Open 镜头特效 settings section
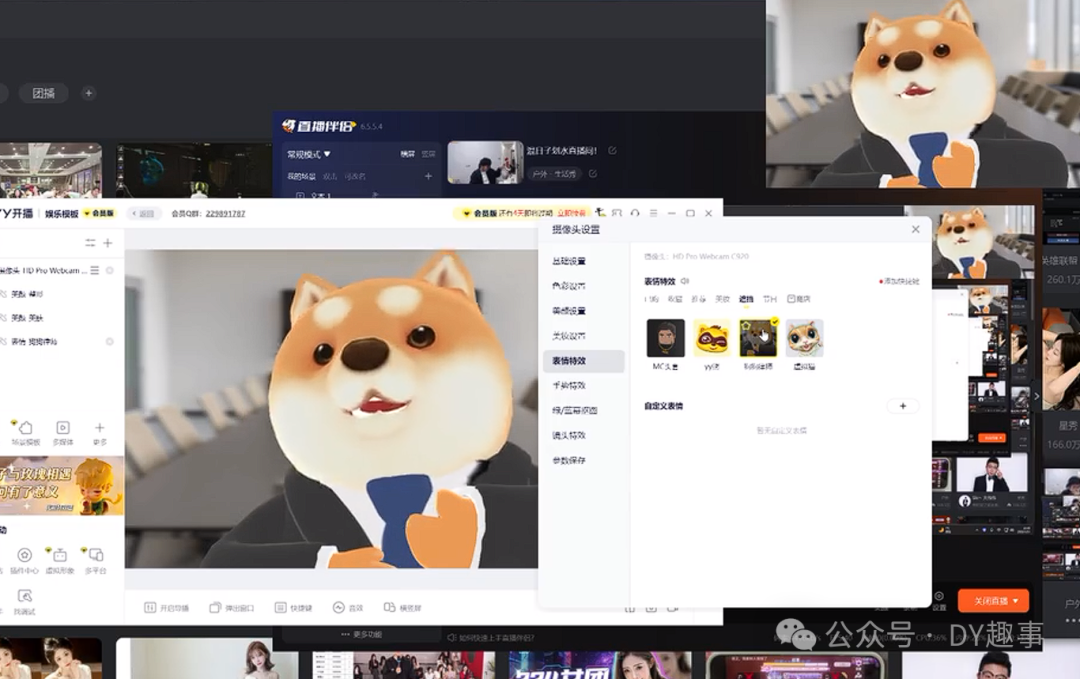1080x679 pixels. pyautogui.click(x=568, y=435)
